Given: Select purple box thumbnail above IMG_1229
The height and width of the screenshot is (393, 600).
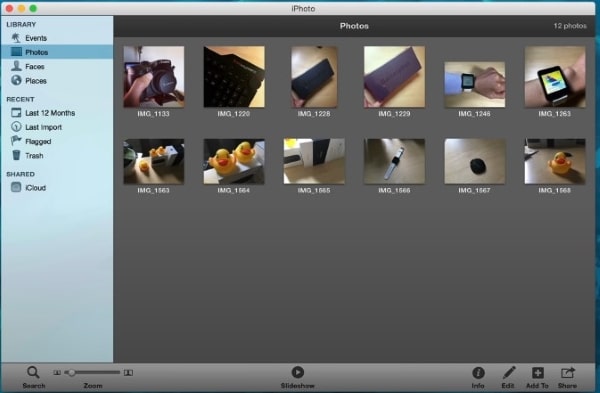Looking at the screenshot, I should pyautogui.click(x=395, y=77).
